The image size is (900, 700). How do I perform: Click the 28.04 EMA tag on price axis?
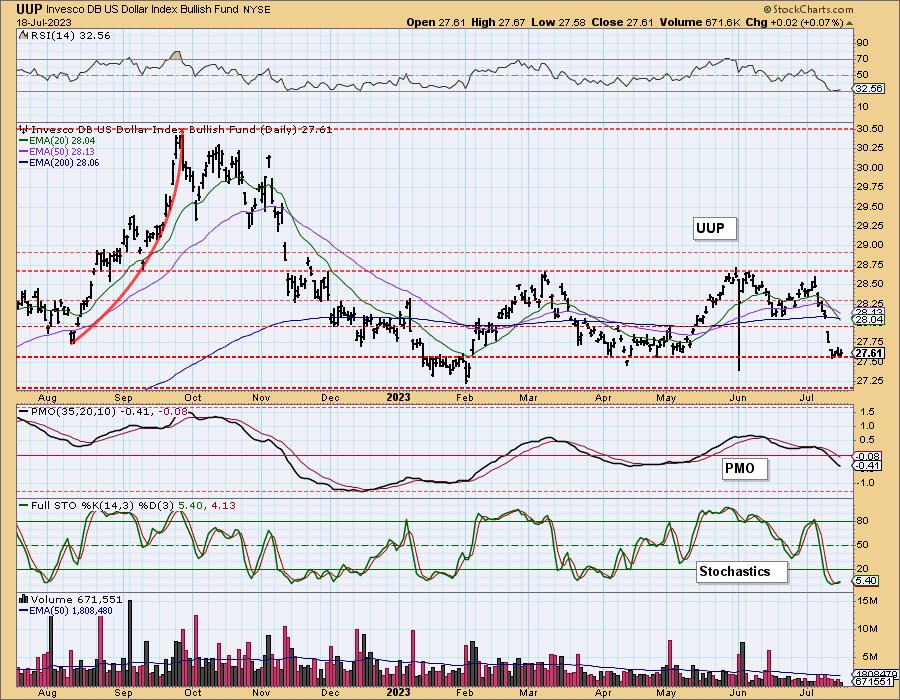[870, 320]
